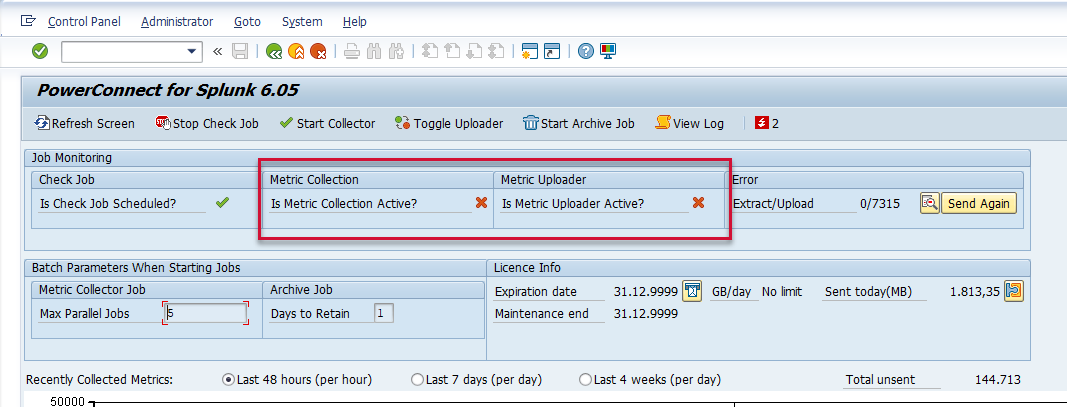Click the green Back arrow icon
The image size is (1067, 407).
pos(274,51)
